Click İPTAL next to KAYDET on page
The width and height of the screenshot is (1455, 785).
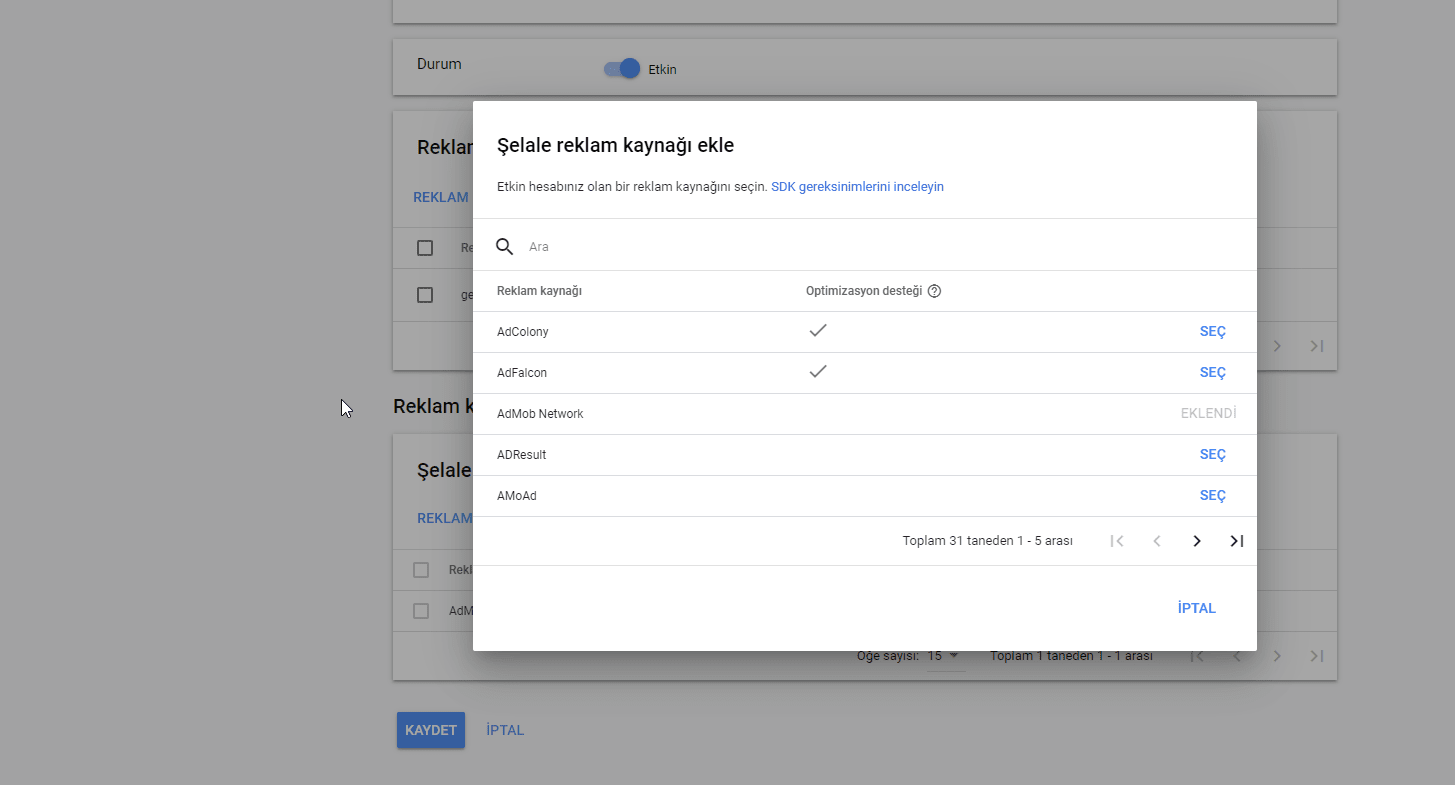pyautogui.click(x=505, y=730)
